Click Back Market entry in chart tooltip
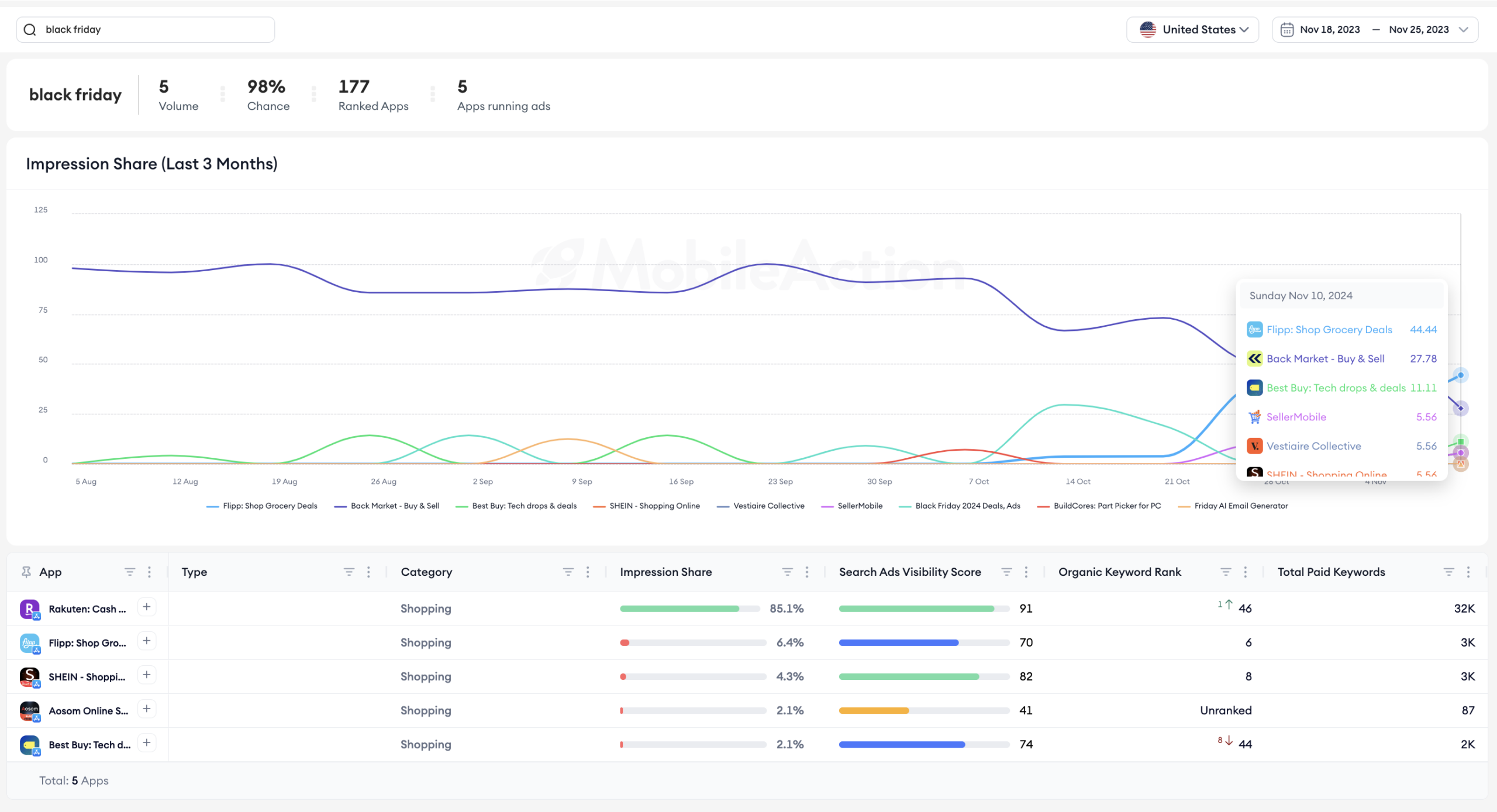The image size is (1497, 812). tap(1342, 359)
